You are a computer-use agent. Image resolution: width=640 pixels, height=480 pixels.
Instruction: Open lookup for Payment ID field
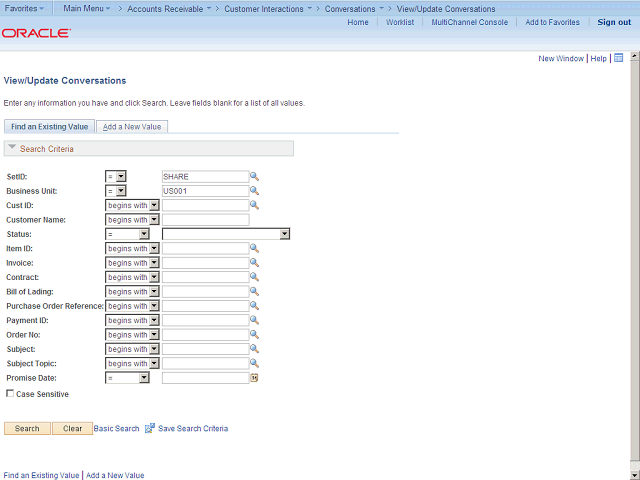(254, 320)
